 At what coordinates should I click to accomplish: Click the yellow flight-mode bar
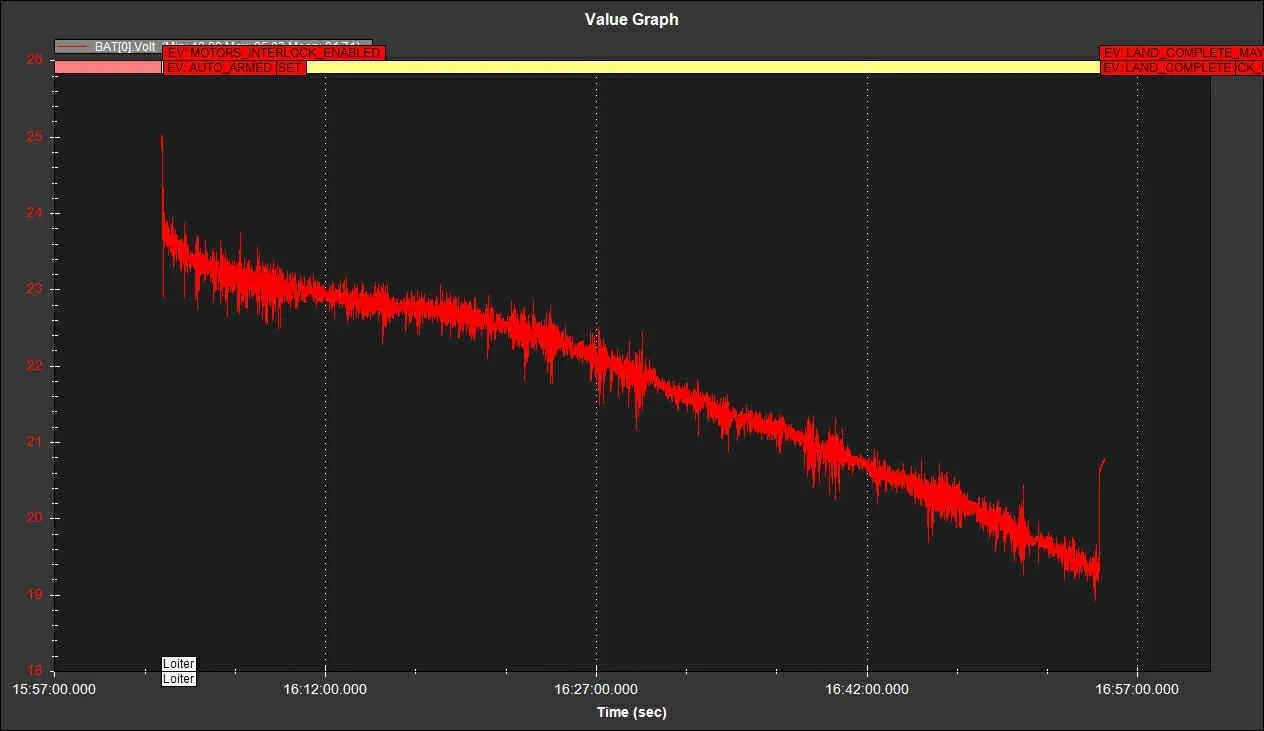tap(700, 67)
